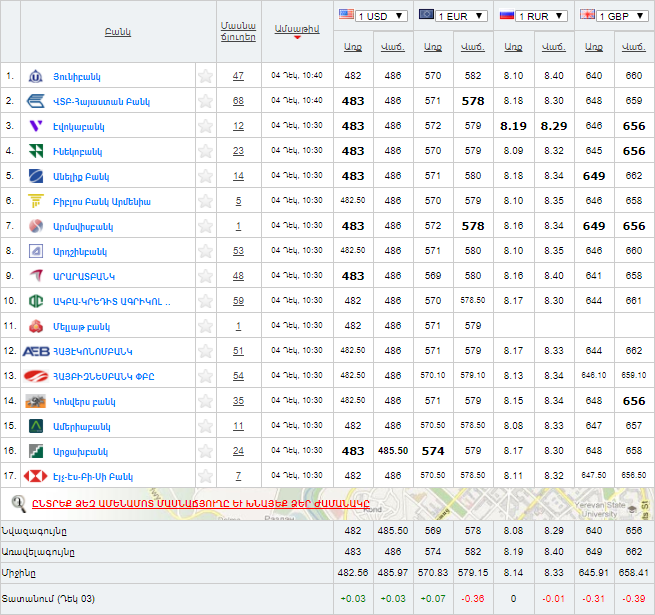655x615 pixels.
Task: Click the GBP sell fluctuation -0.39
Action: (x=634, y=599)
